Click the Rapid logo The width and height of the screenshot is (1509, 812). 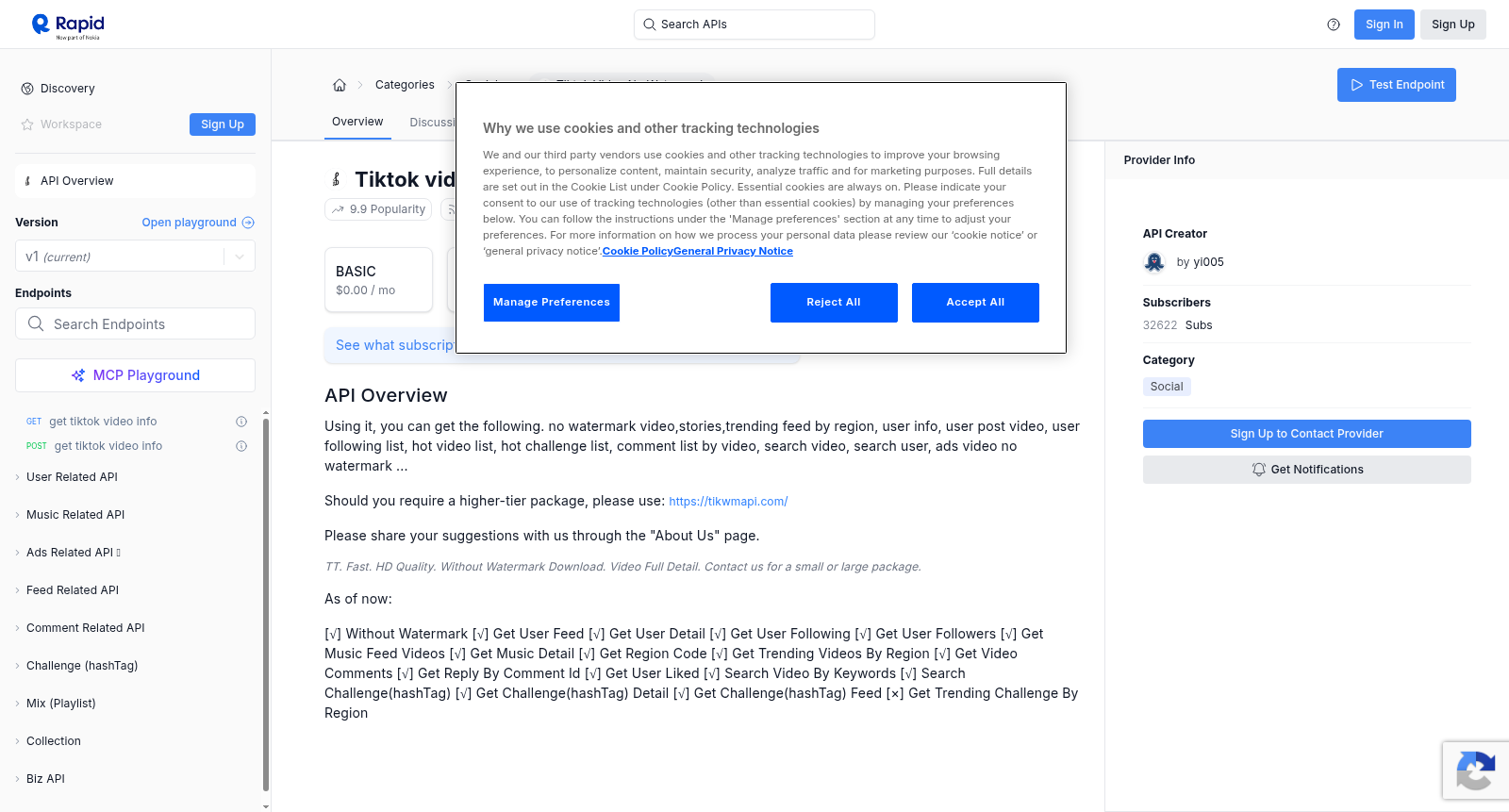(68, 25)
